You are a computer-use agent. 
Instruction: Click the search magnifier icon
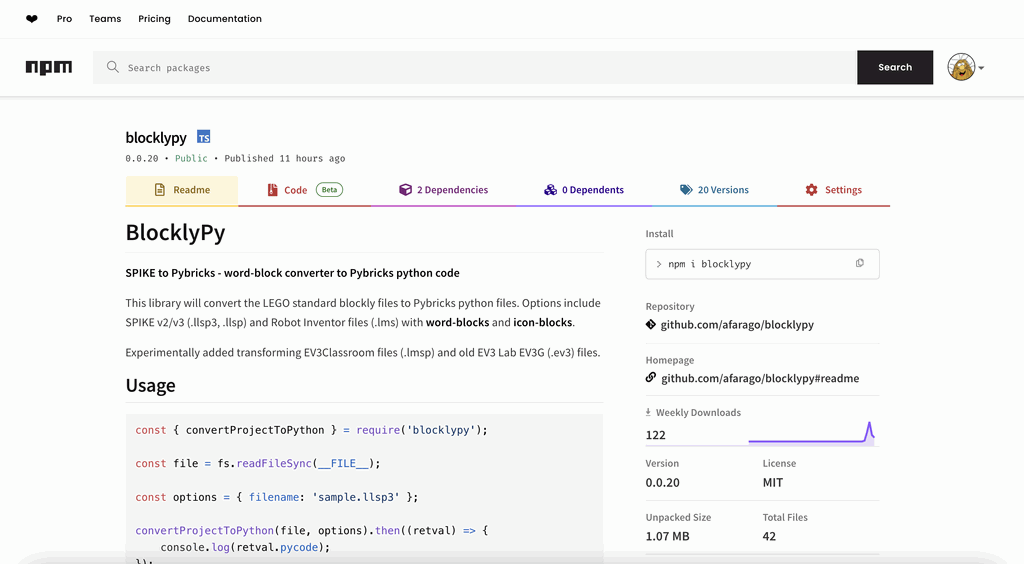(x=113, y=67)
